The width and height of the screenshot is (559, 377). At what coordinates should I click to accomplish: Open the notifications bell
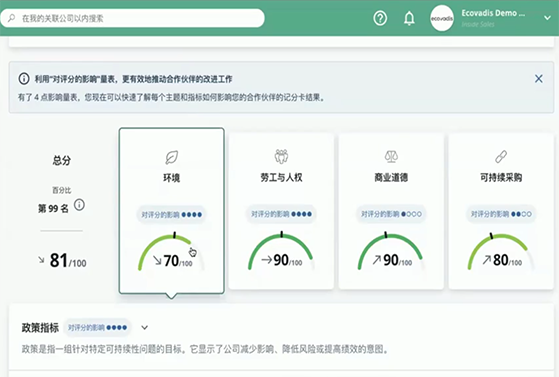[x=409, y=18]
